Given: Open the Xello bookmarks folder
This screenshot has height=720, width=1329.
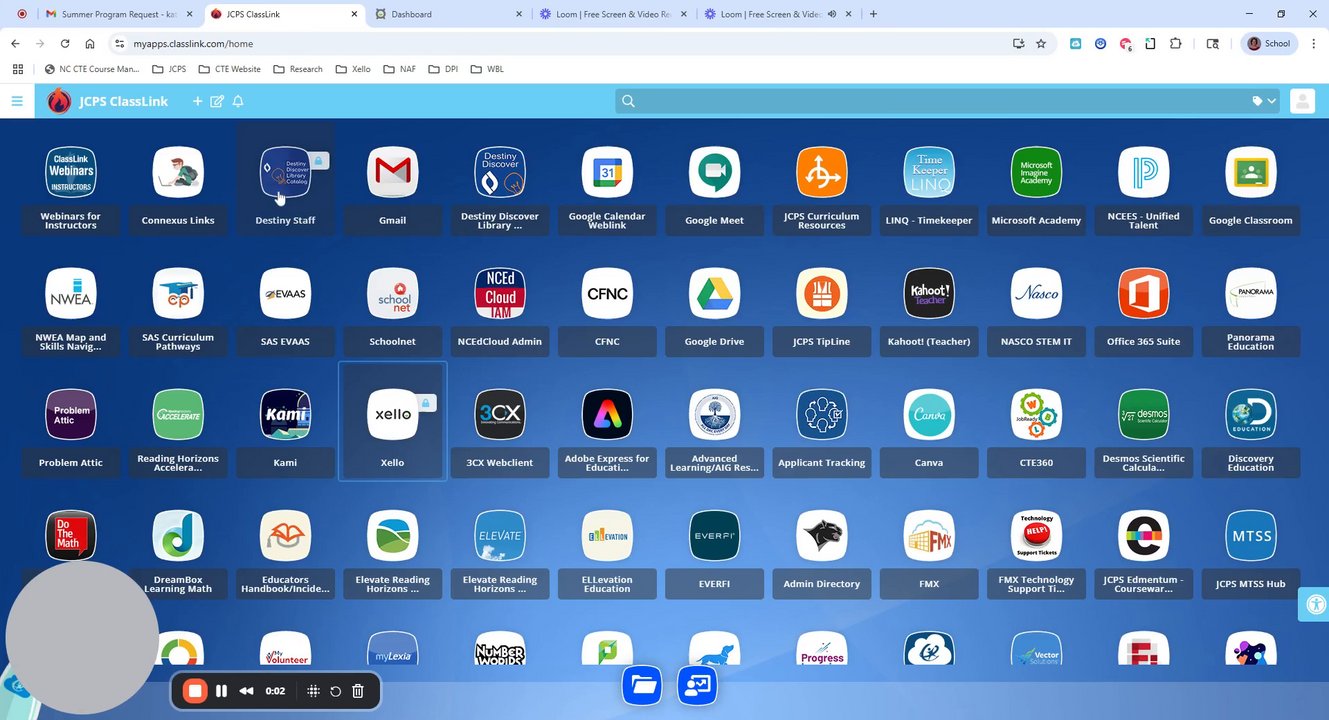Looking at the screenshot, I should click(353, 69).
